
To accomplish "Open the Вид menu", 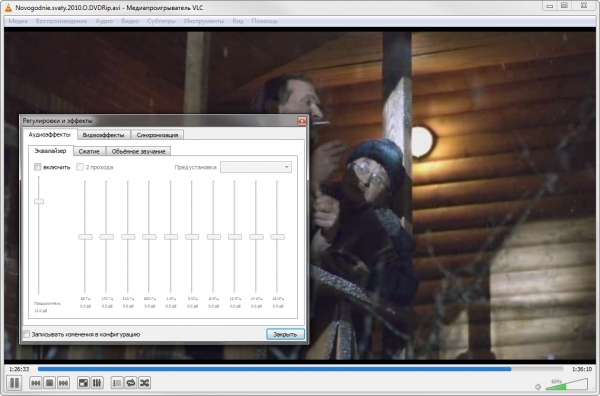I will pos(238,21).
